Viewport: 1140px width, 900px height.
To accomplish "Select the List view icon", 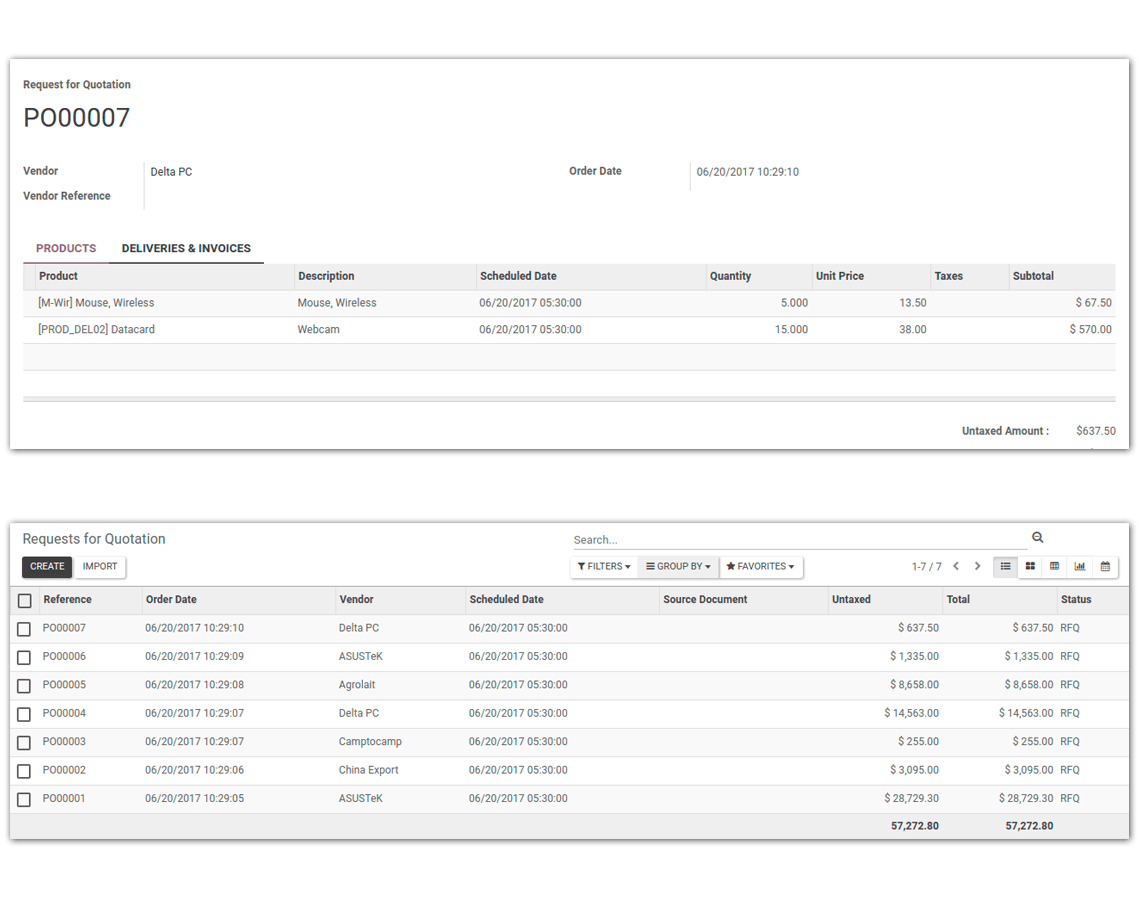I will point(1005,566).
